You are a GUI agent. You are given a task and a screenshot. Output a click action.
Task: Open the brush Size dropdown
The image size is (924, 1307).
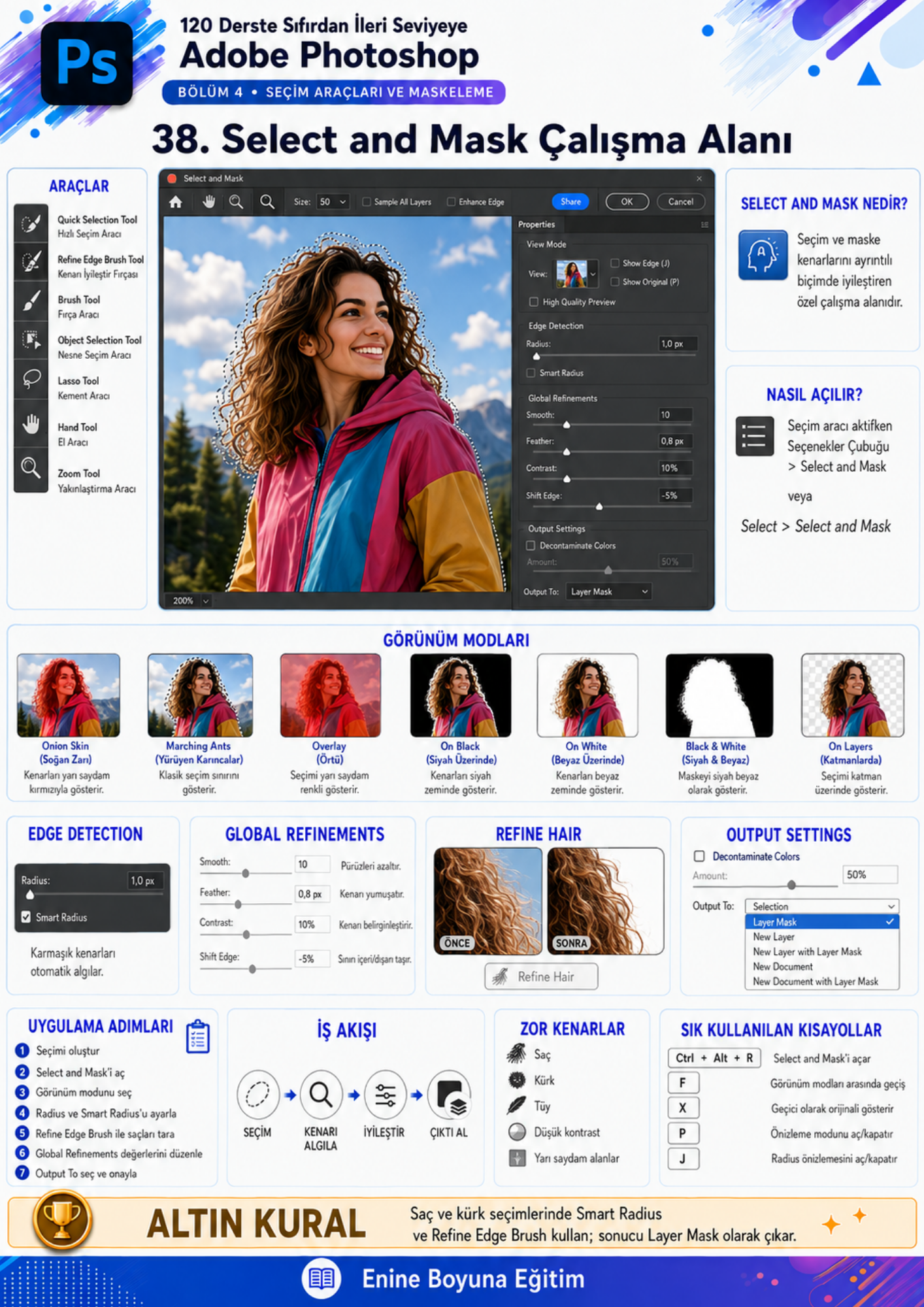pyautogui.click(x=333, y=202)
